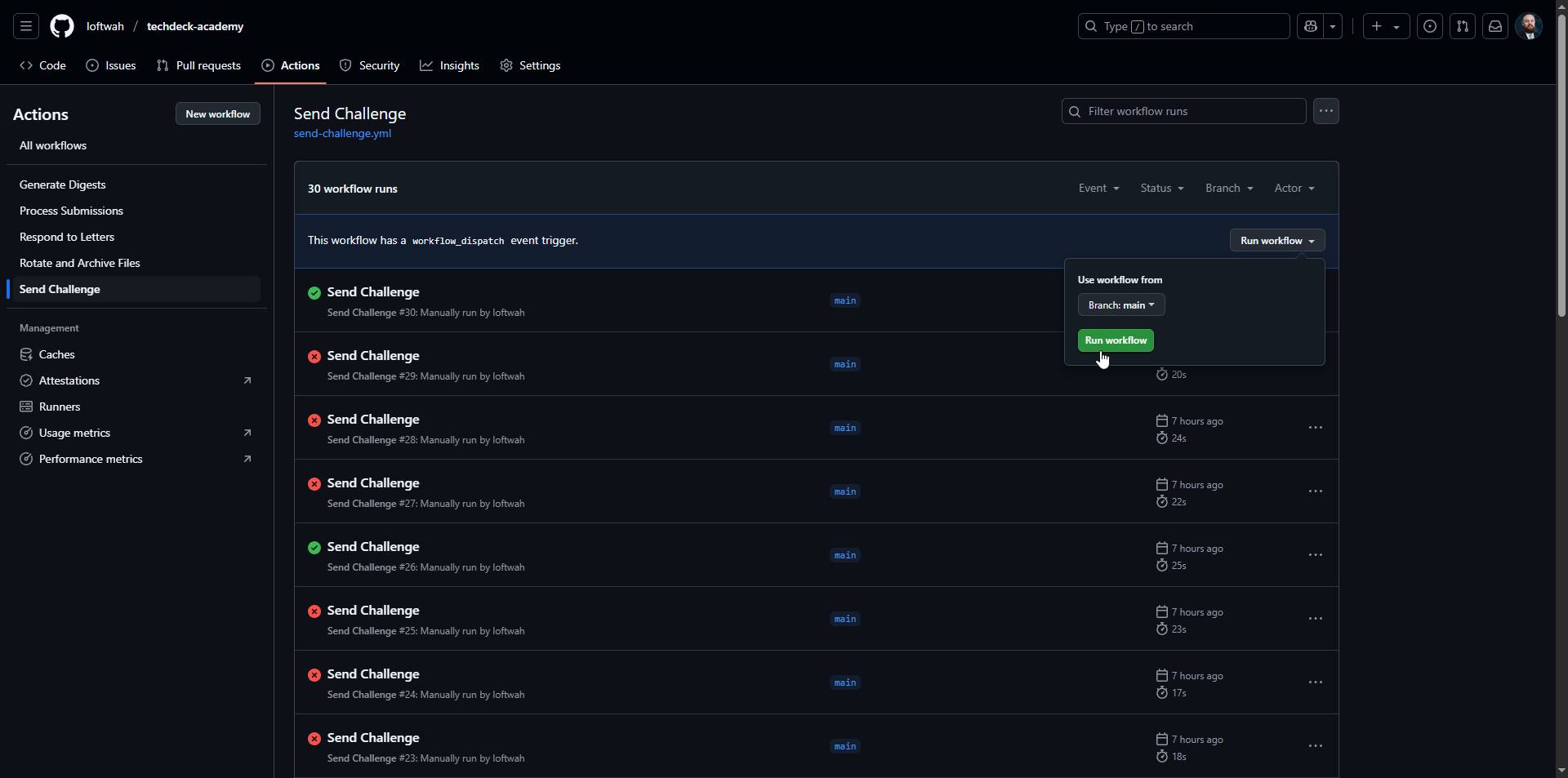Click Usage metrics external link arrow icon
Screen dimensions: 1568x778
click(247, 433)
